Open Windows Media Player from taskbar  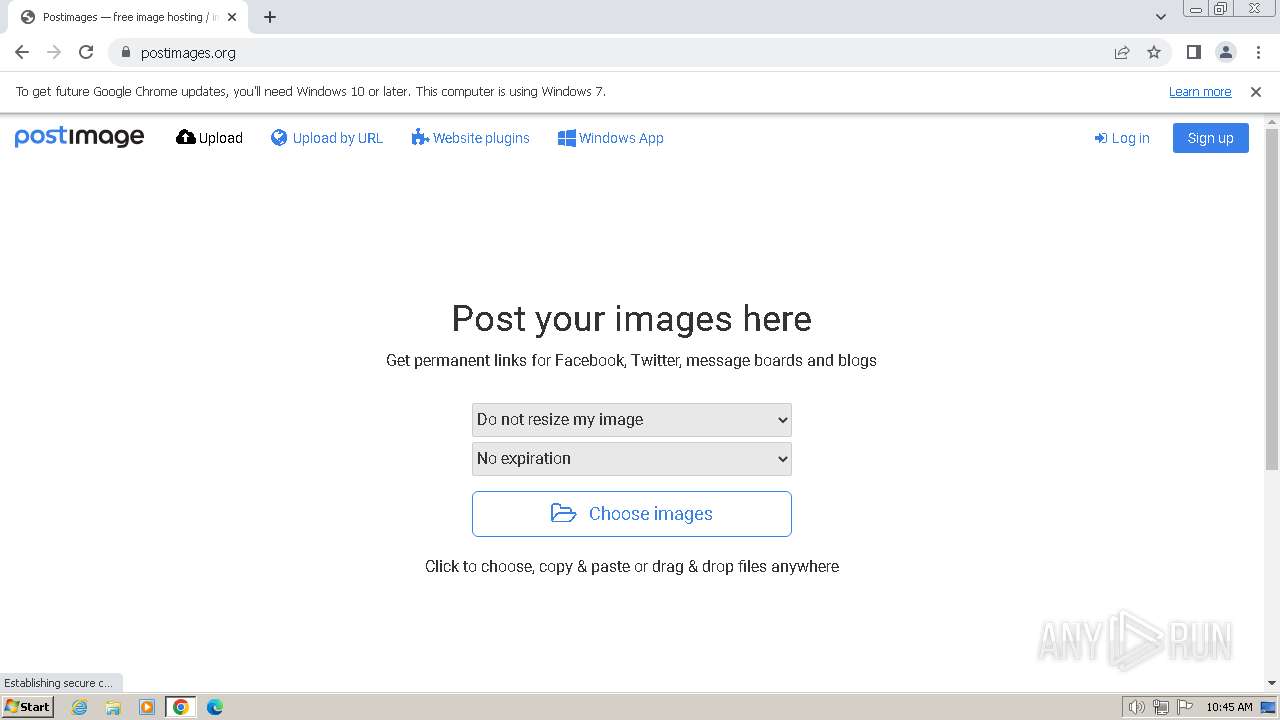tap(147, 707)
